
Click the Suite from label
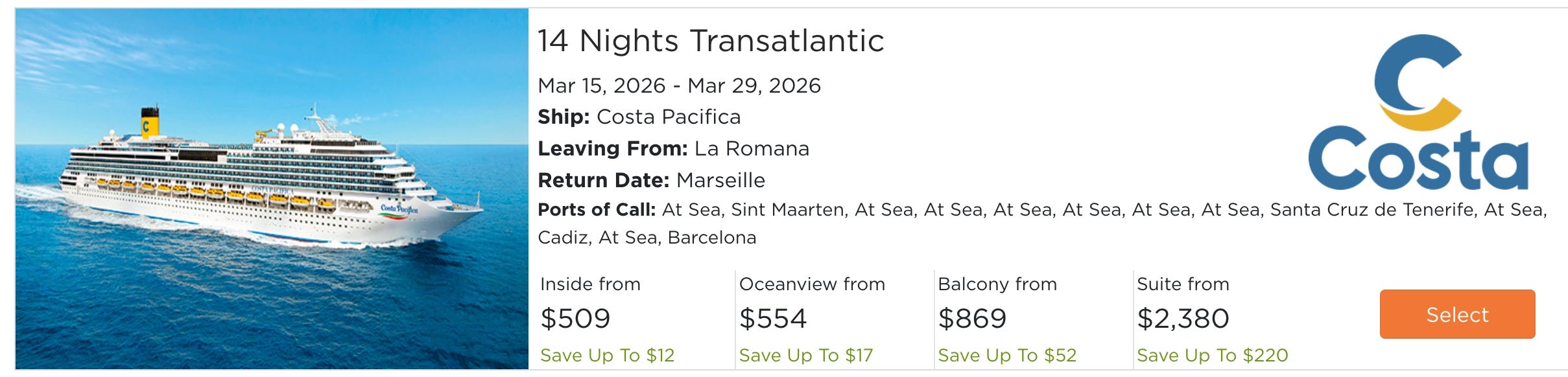[1183, 284]
